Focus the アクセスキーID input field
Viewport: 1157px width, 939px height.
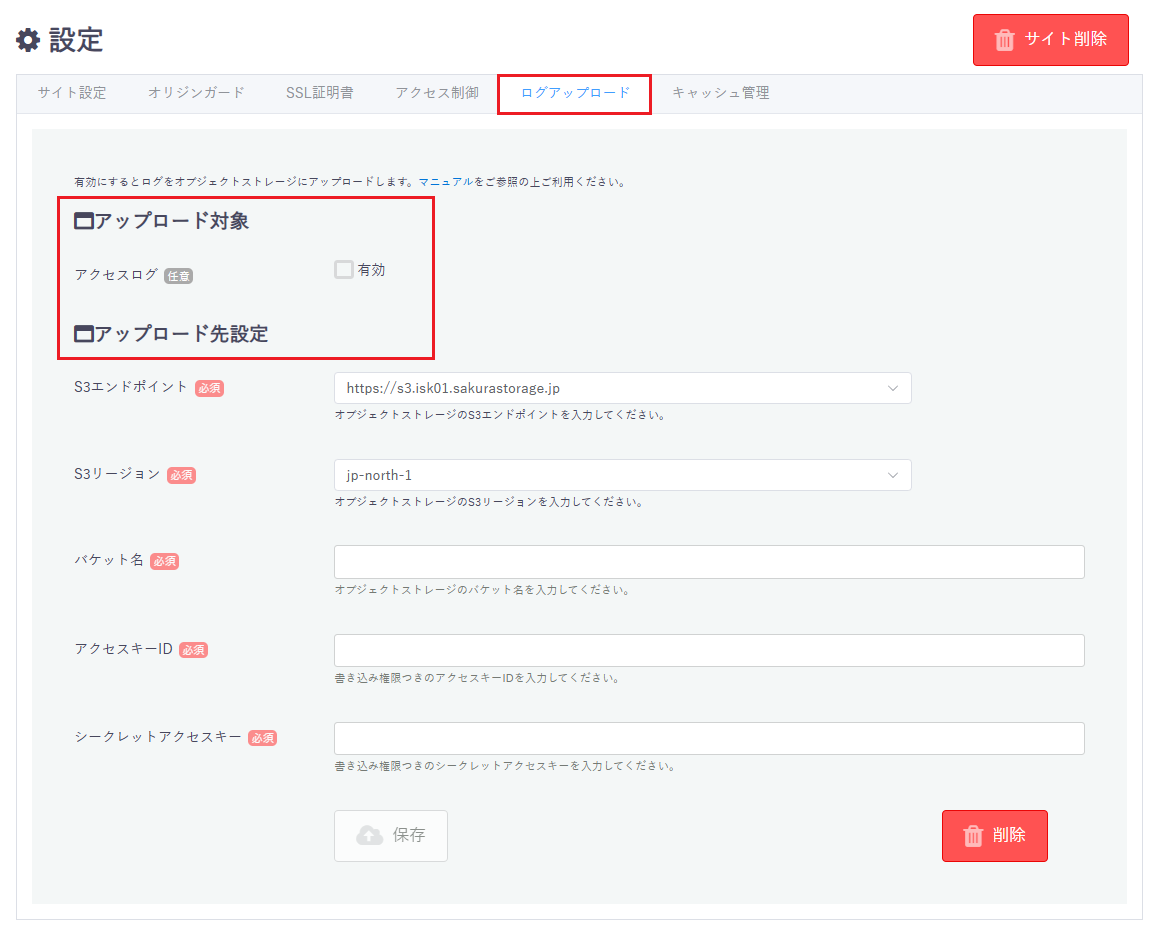tap(708, 651)
